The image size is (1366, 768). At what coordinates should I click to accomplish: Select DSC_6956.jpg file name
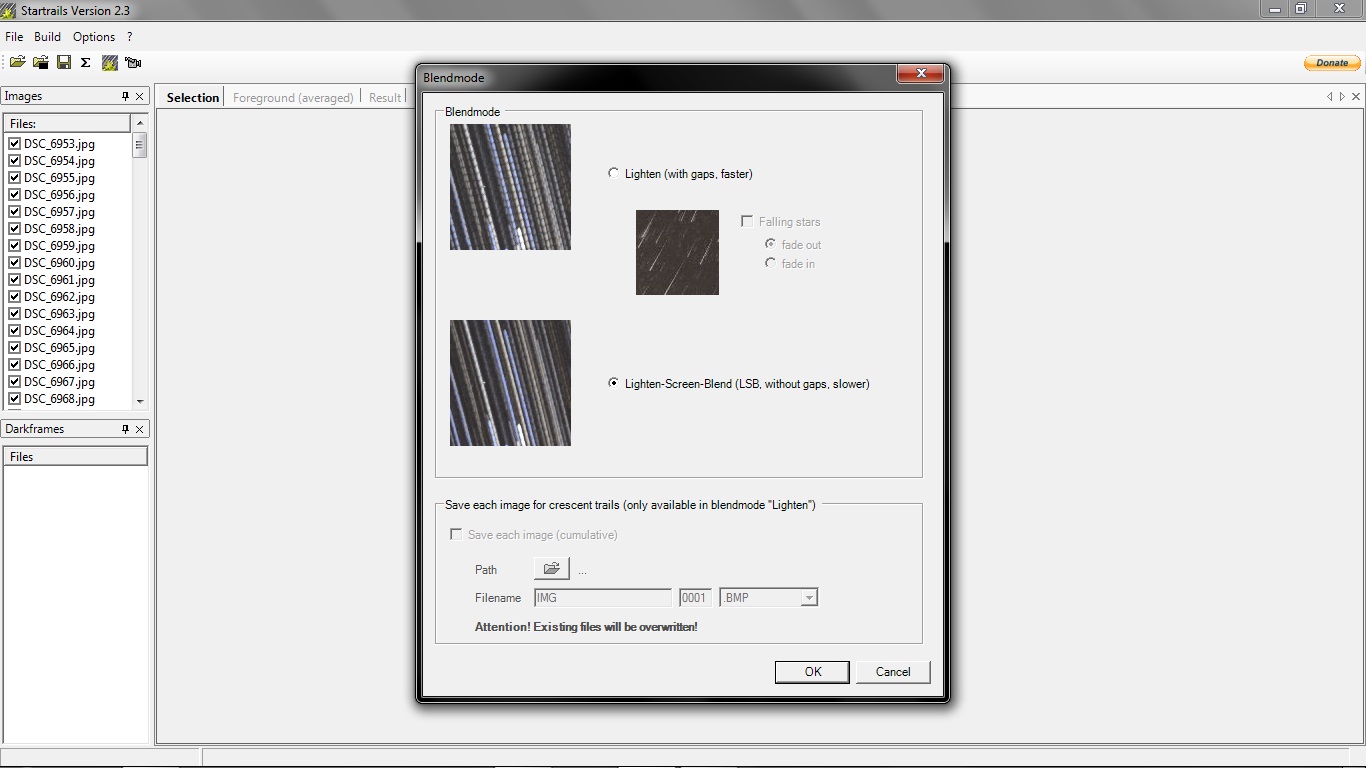coord(59,195)
